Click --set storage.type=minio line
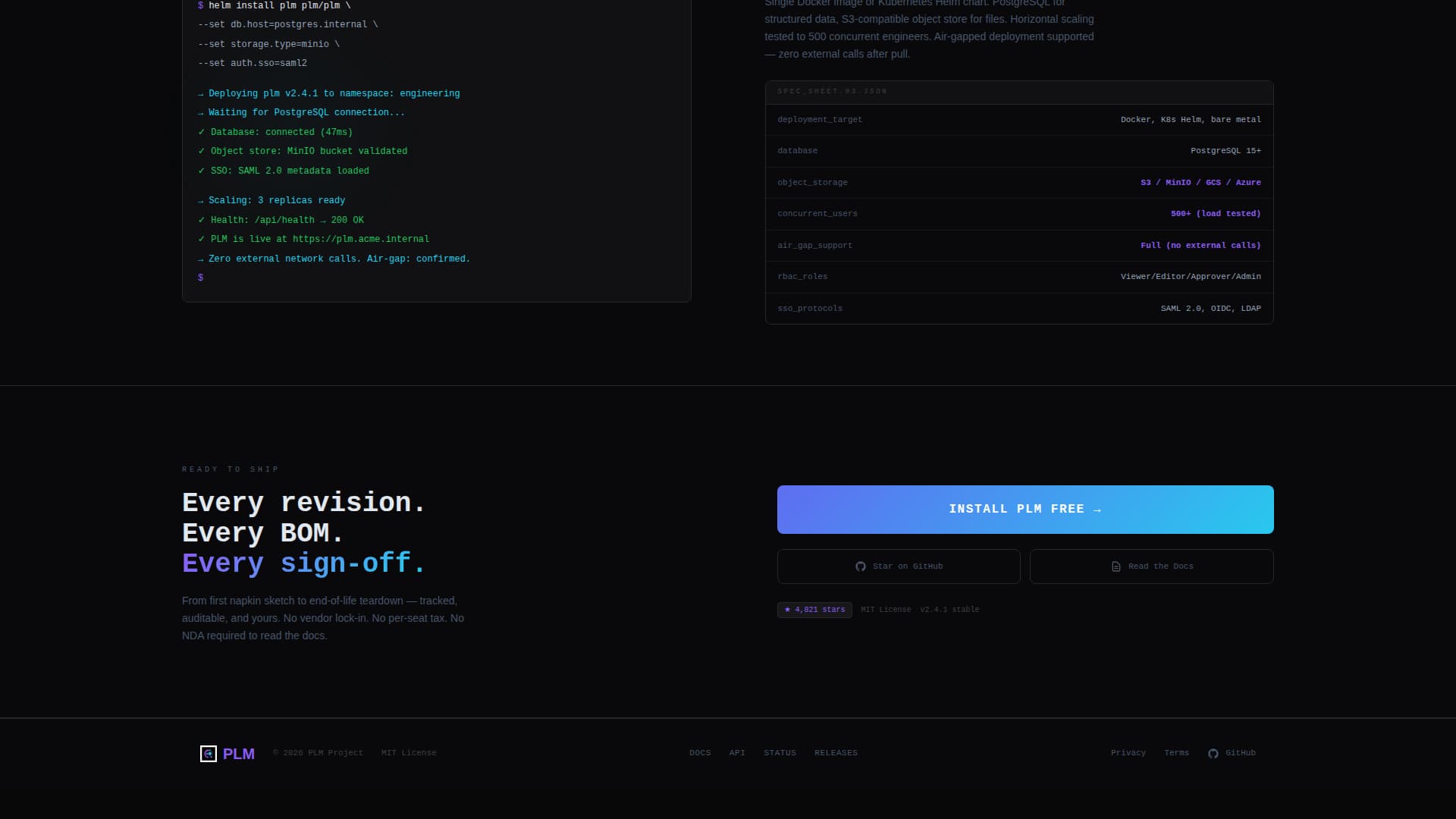Screen dimensions: 1456x819 (269, 44)
